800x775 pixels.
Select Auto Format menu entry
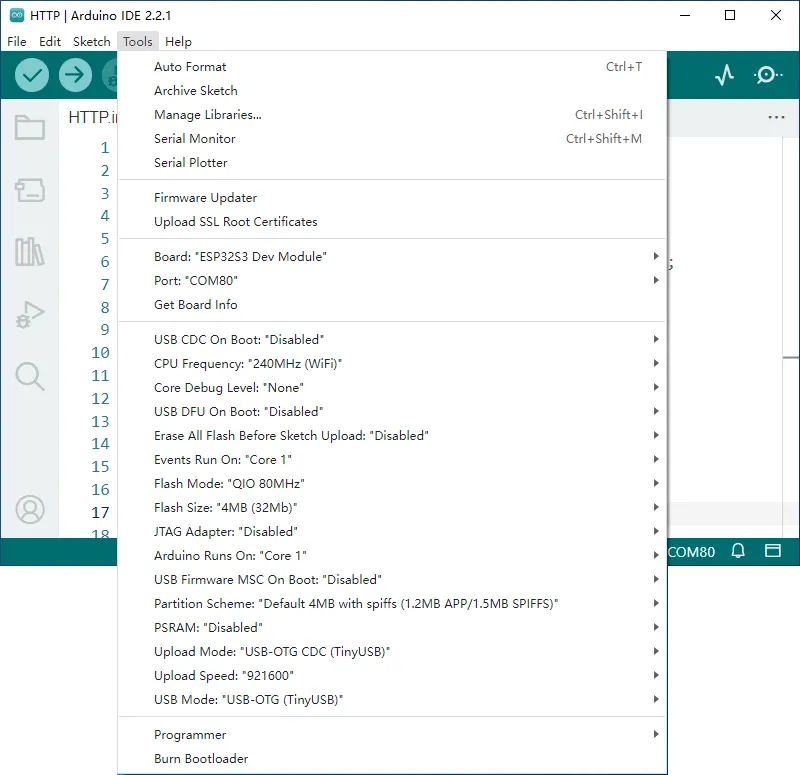tap(190, 67)
